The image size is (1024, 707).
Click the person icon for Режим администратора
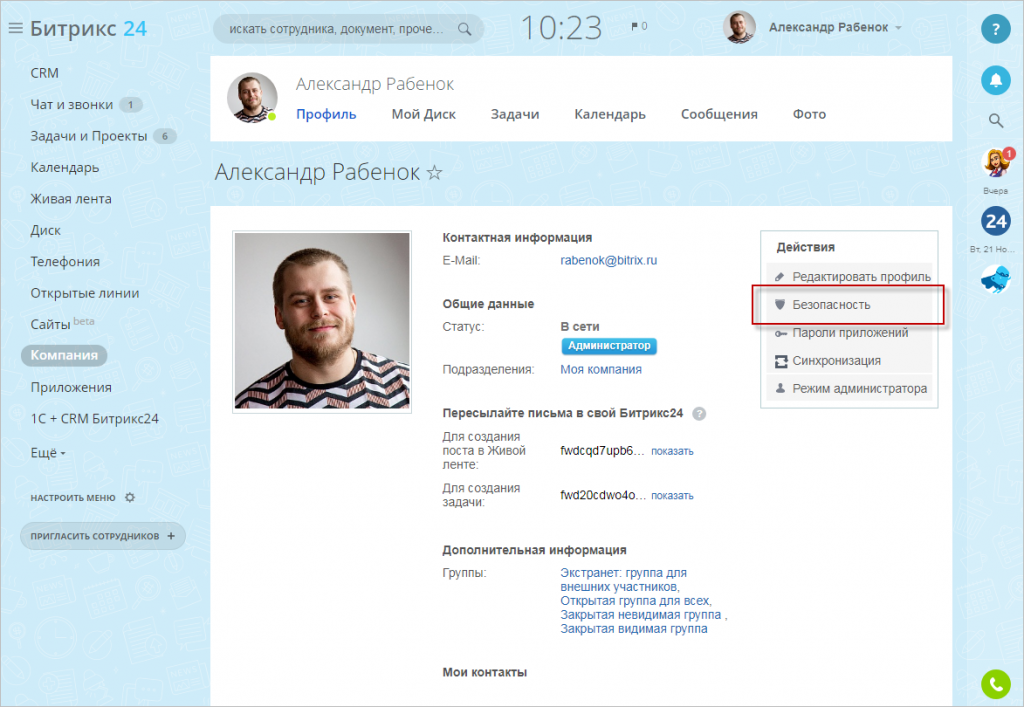(x=780, y=388)
